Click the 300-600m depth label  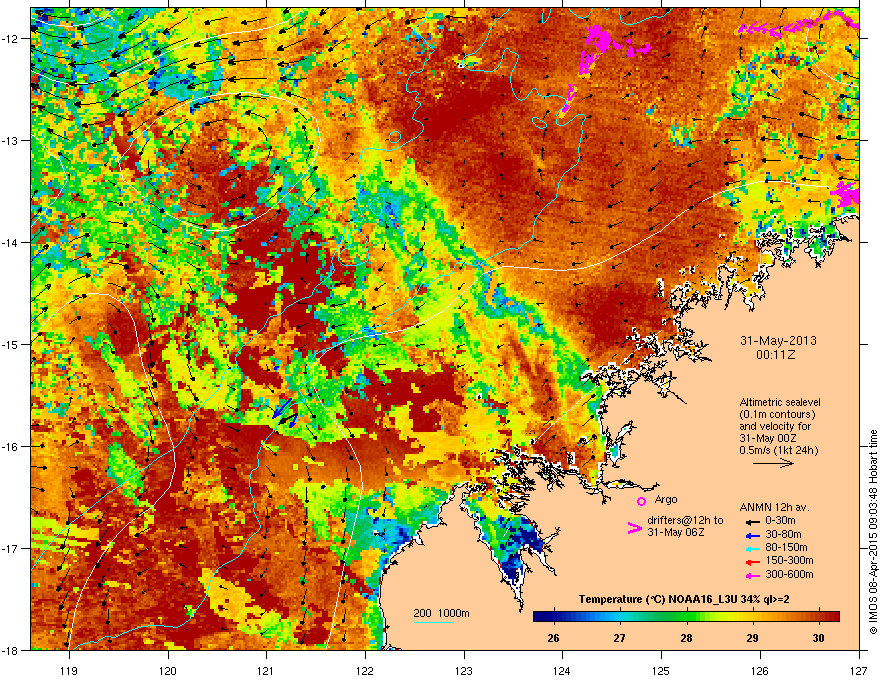789,574
